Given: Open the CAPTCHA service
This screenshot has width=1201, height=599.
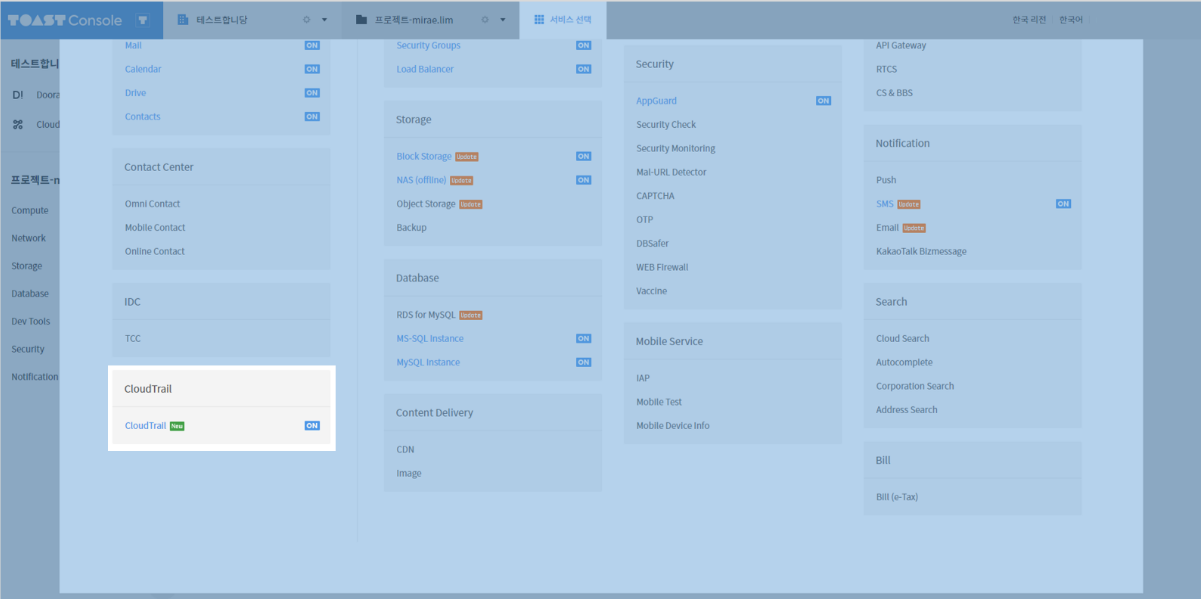Looking at the screenshot, I should tap(655, 196).
